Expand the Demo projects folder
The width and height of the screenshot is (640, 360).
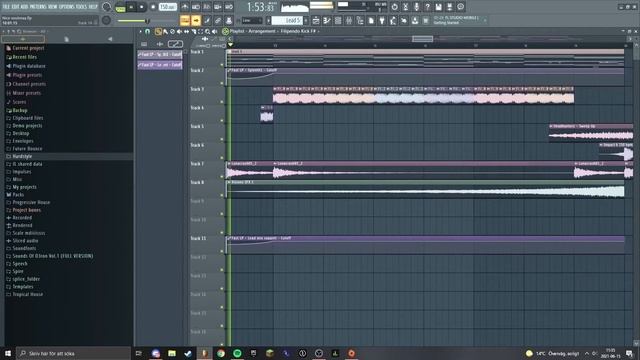pos(27,126)
